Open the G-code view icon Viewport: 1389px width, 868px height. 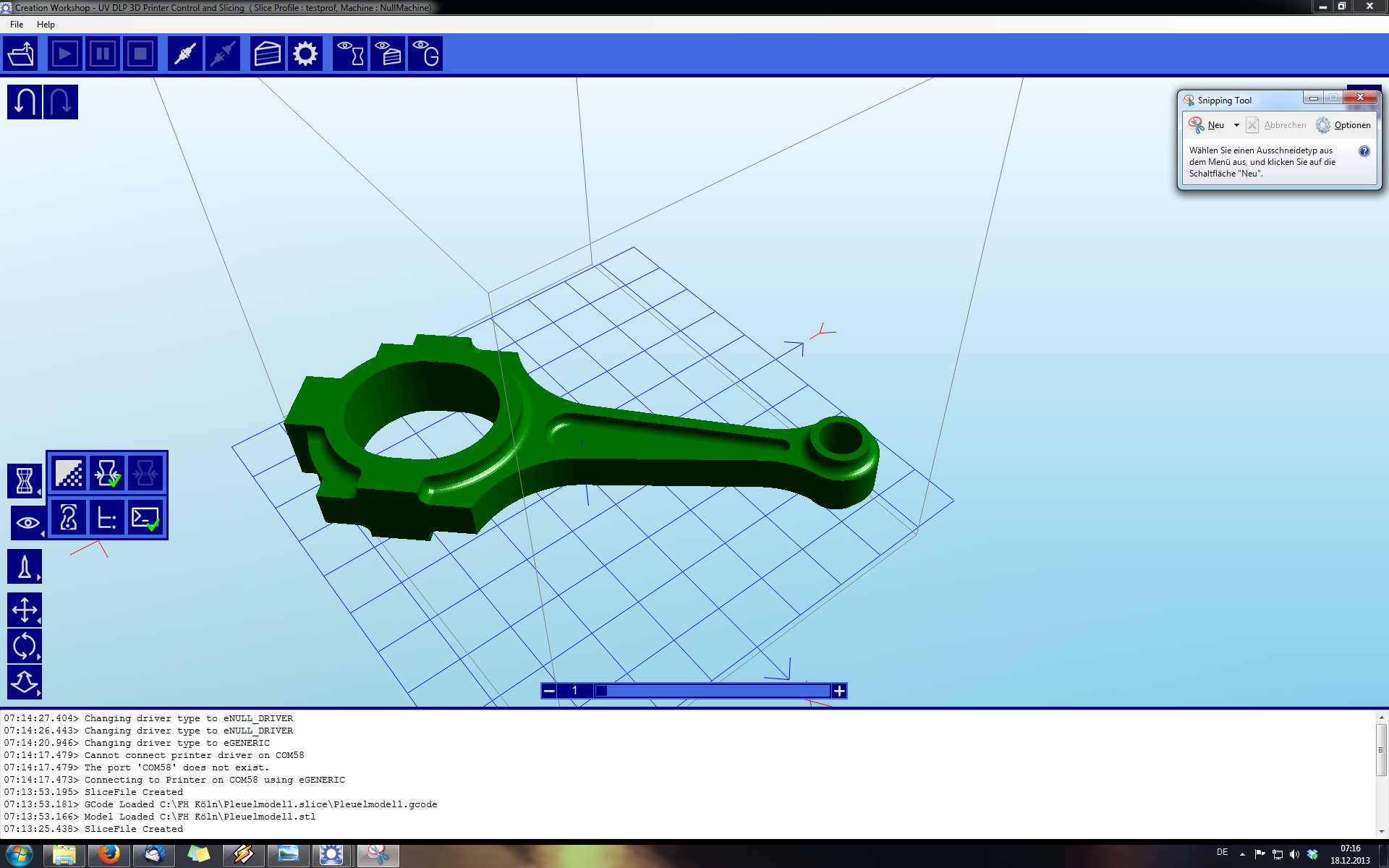(425, 54)
